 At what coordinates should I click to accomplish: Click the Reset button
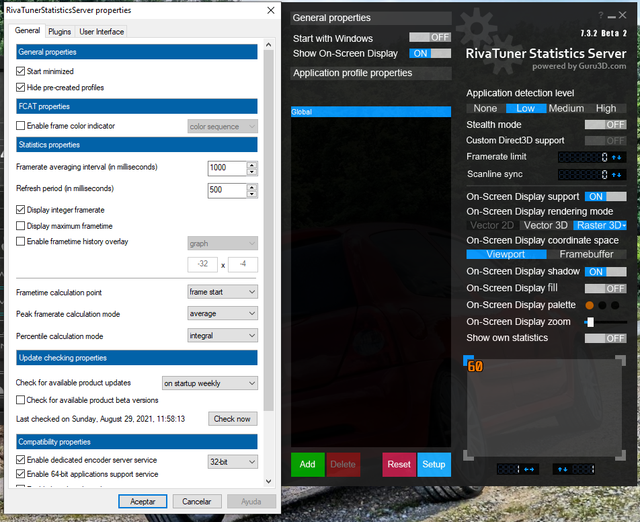tap(399, 464)
